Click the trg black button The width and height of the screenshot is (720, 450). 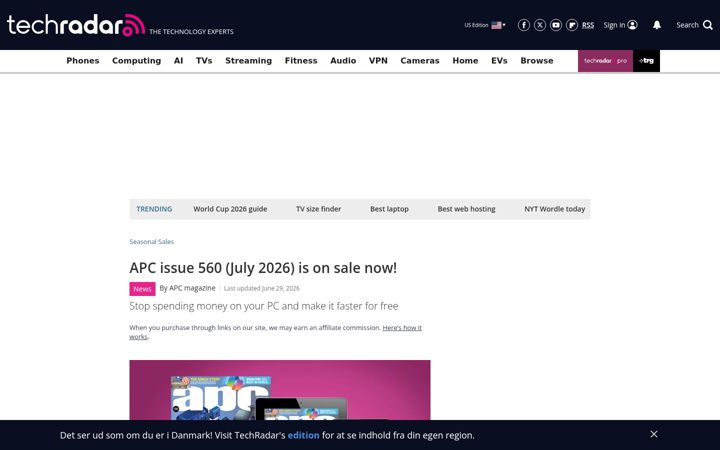coord(647,61)
